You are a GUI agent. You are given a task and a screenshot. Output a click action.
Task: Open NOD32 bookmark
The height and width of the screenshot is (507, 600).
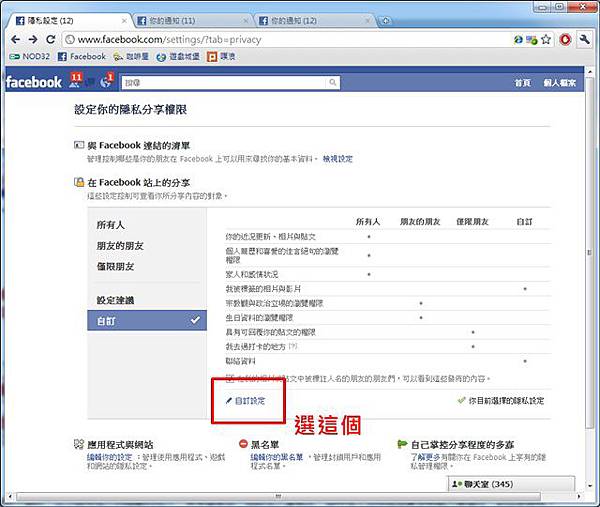pos(30,56)
